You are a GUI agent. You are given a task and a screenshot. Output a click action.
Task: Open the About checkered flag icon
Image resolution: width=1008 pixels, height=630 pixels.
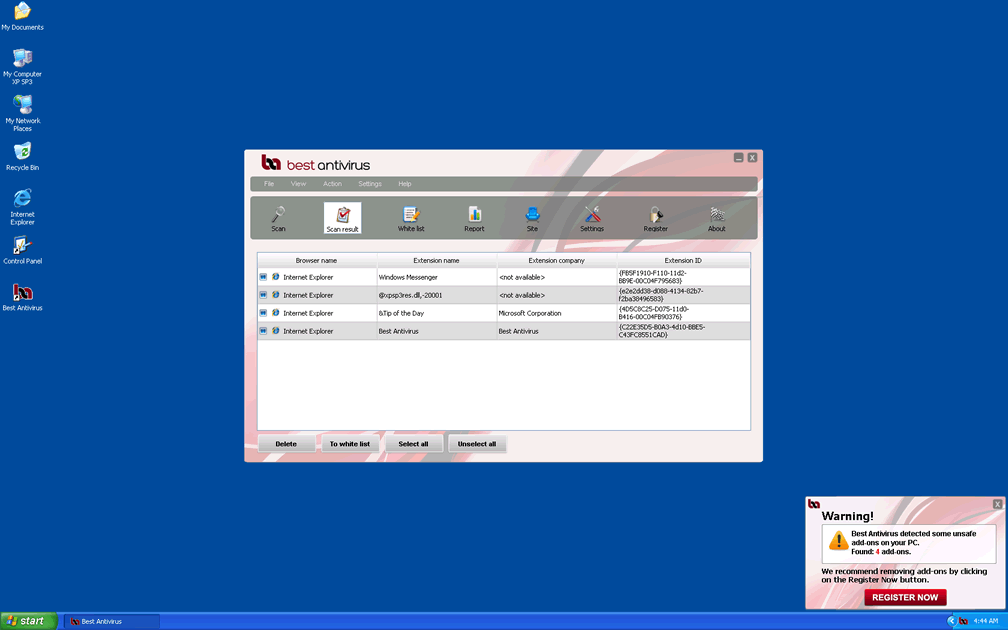(717, 218)
